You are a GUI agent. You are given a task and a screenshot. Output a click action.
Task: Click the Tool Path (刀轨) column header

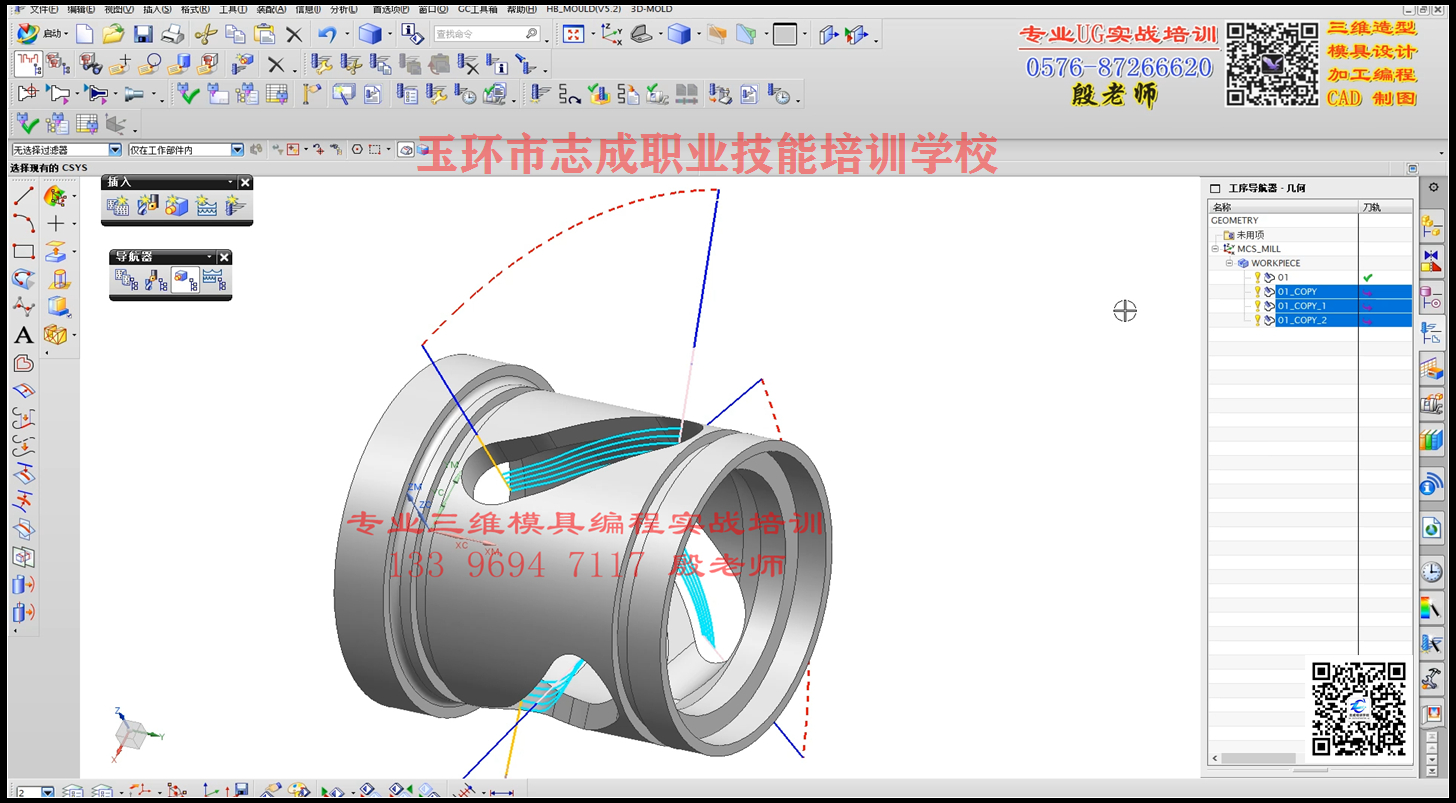(x=1385, y=207)
